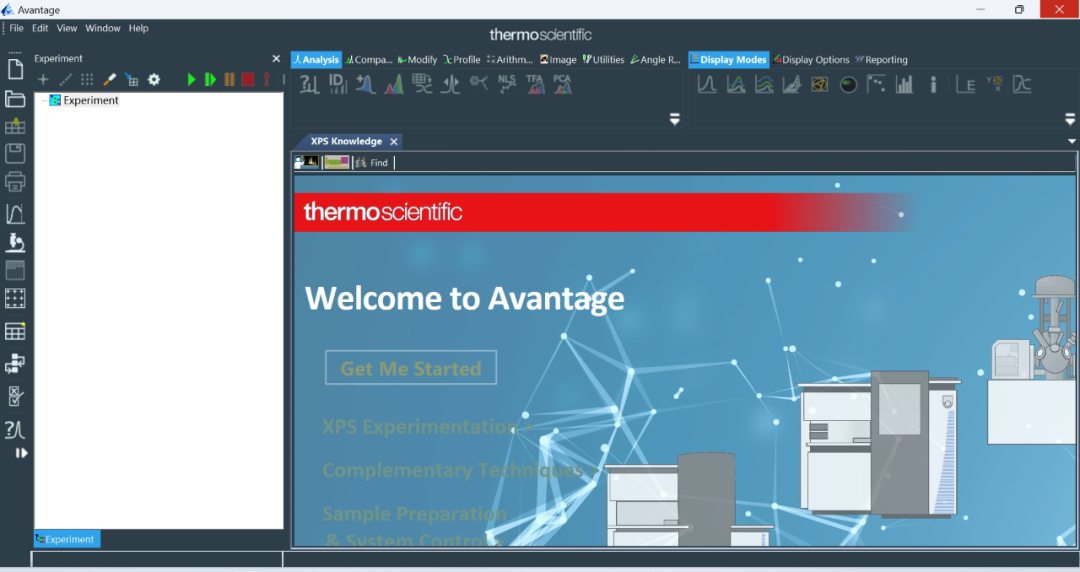Click the green step-play button
This screenshot has width=1080, height=572.
(x=210, y=79)
